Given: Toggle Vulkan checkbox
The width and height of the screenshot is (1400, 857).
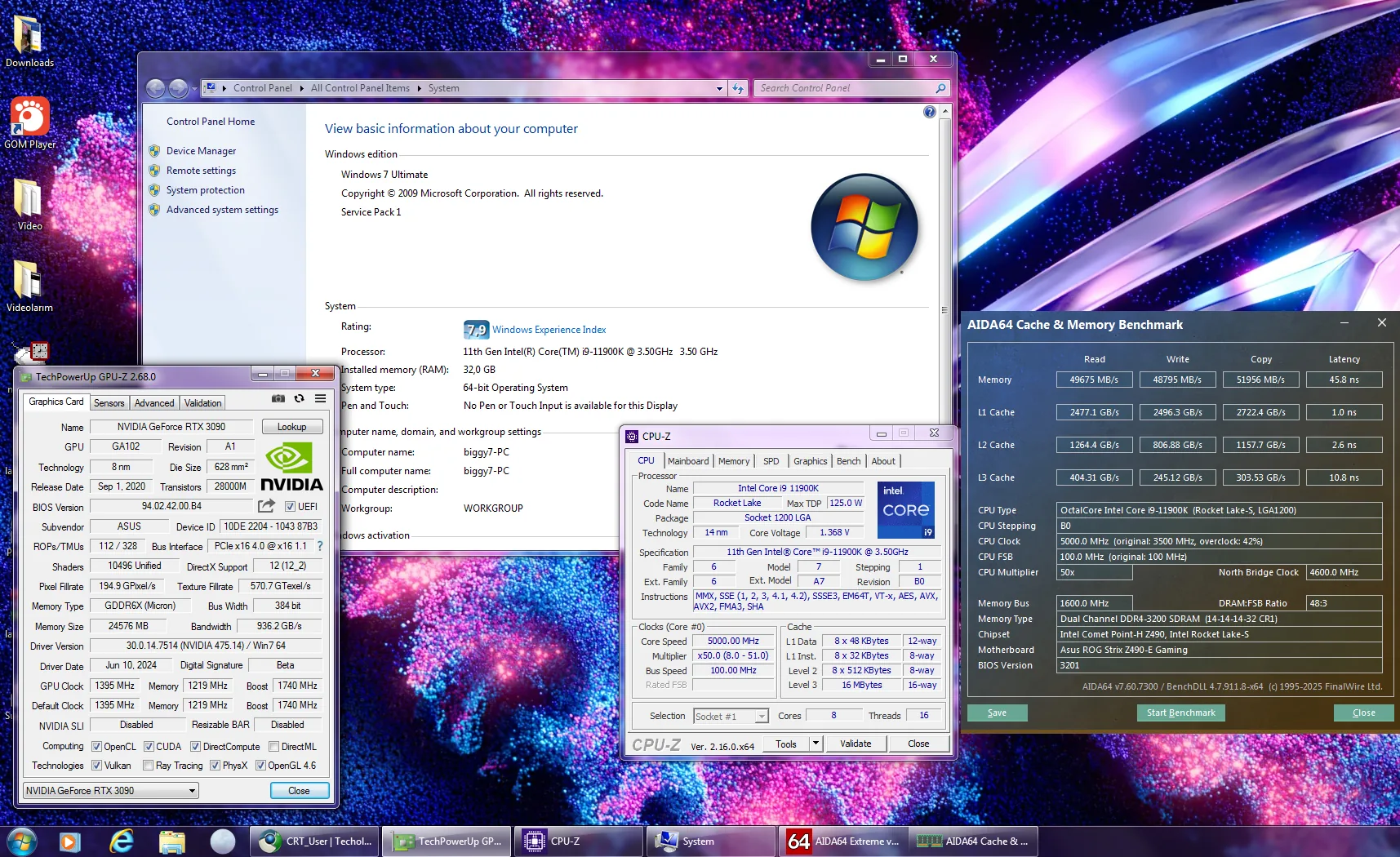Looking at the screenshot, I should click(x=96, y=766).
